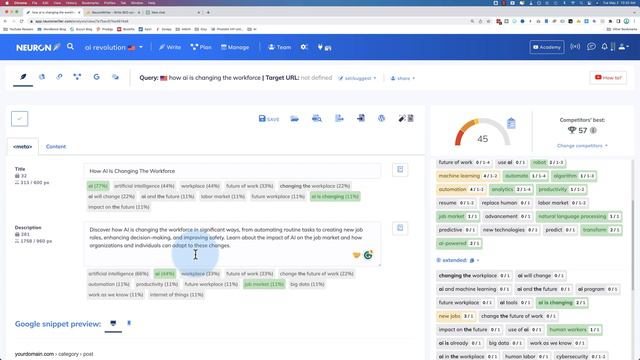
Task: Click the WordPress icon
Action: 381,118
